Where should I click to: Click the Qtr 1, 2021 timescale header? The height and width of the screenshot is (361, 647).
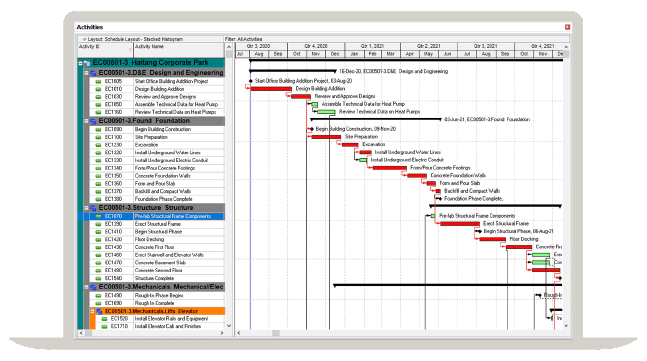[x=373, y=46]
